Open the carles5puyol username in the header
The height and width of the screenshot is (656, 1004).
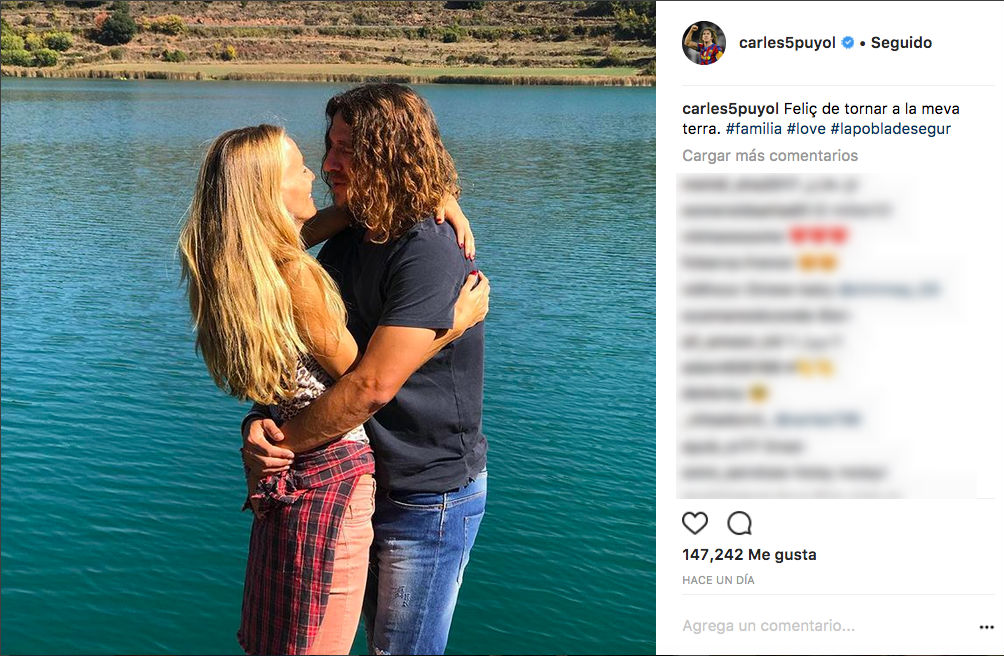click(x=787, y=43)
